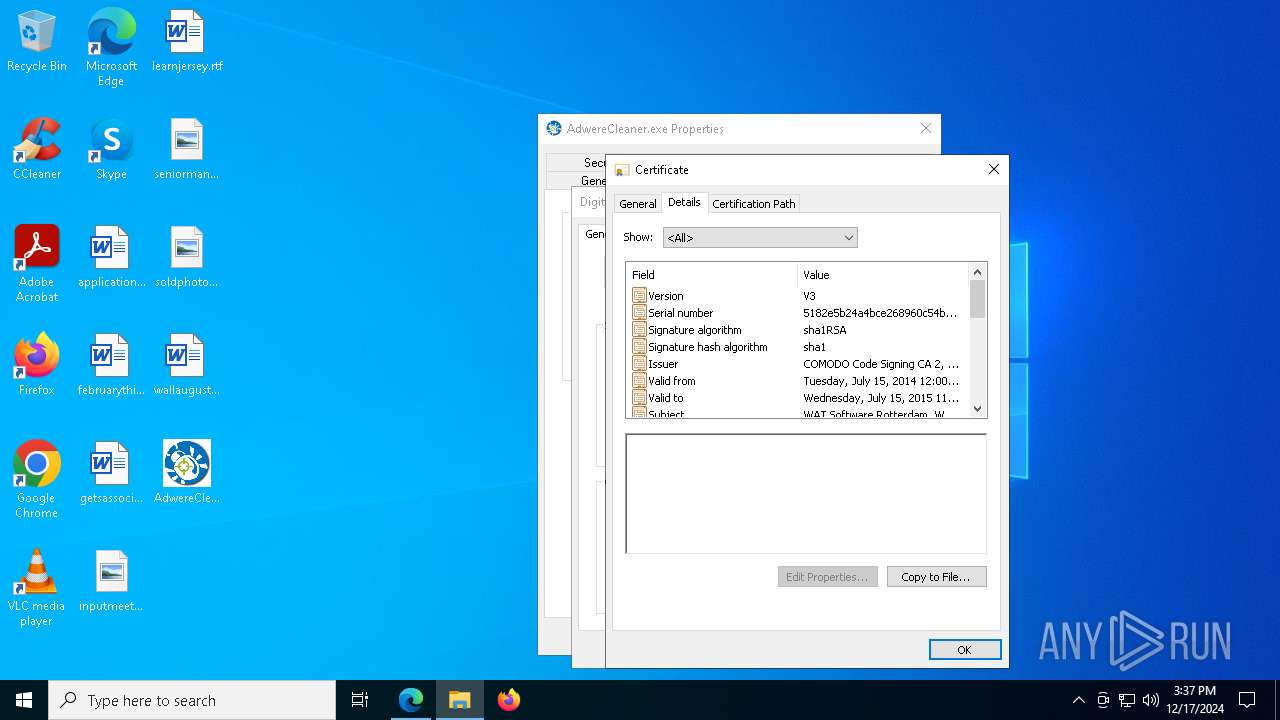Select the Issuer field row
Screen dimensions: 1280x720
799,364
